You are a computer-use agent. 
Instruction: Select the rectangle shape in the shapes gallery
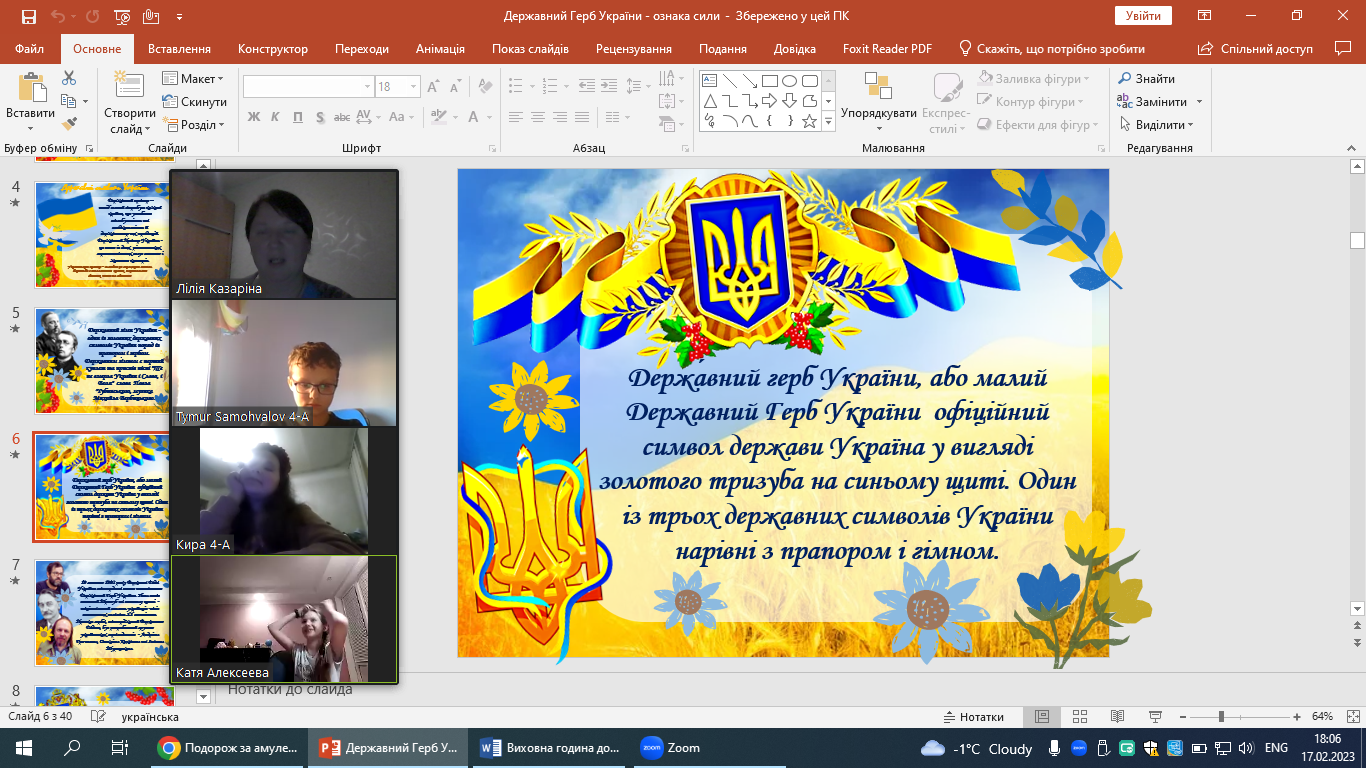tap(770, 81)
